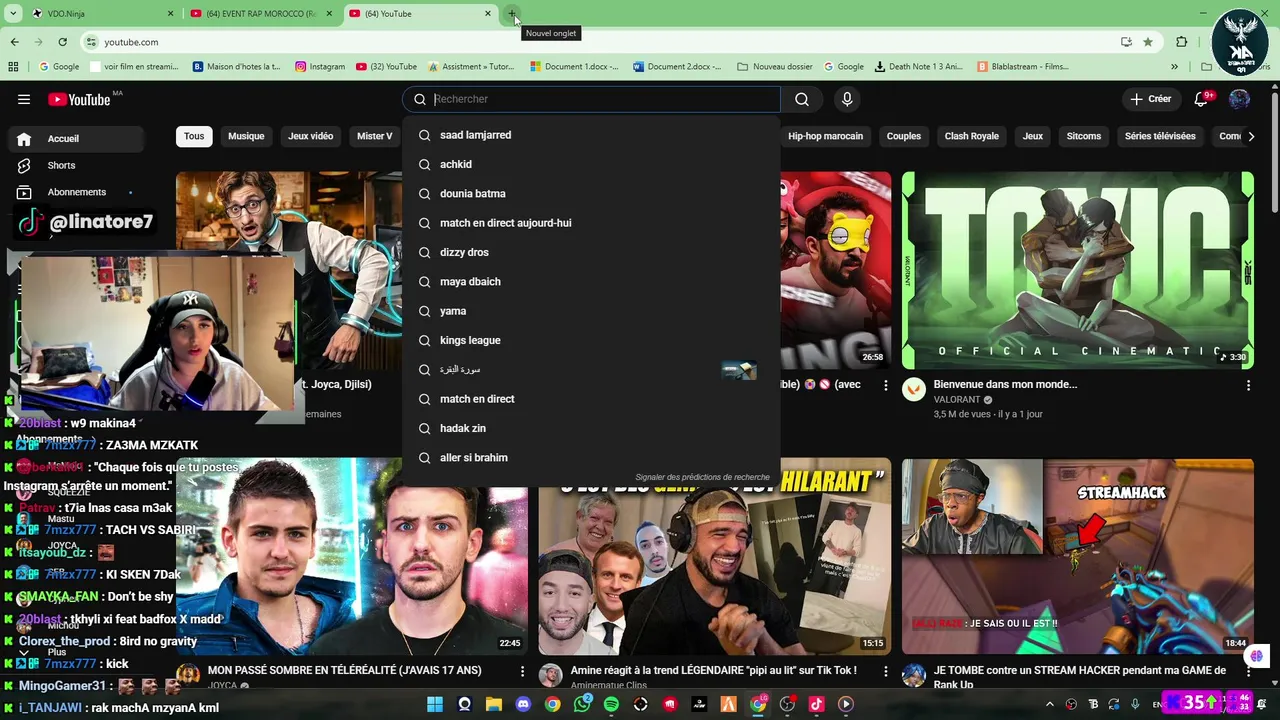
Task: Open the VALORANT channel avatar
Action: (x=914, y=389)
